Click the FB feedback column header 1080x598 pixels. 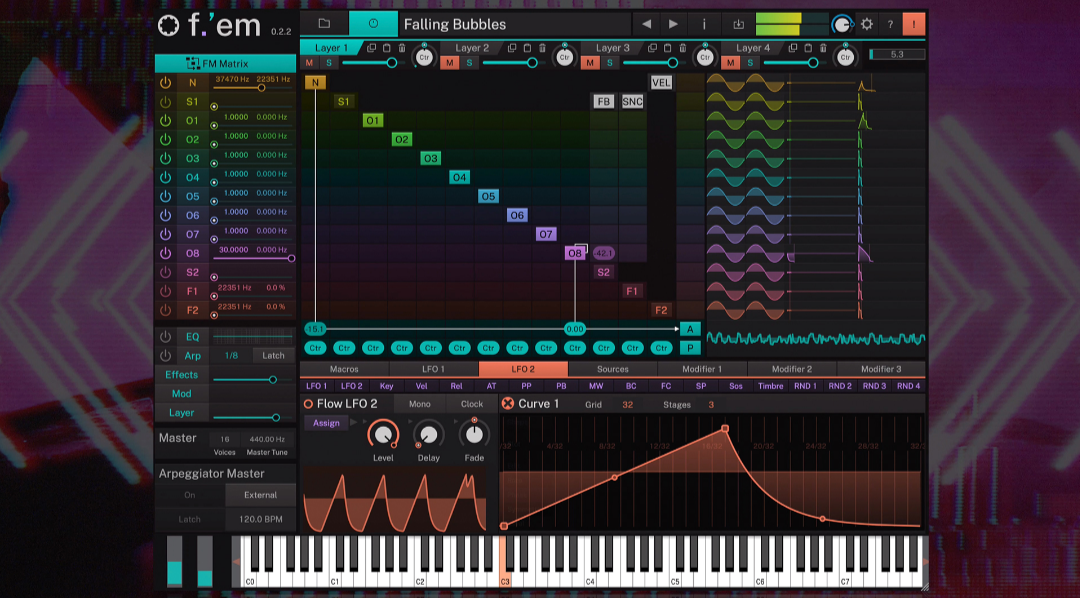pos(603,101)
